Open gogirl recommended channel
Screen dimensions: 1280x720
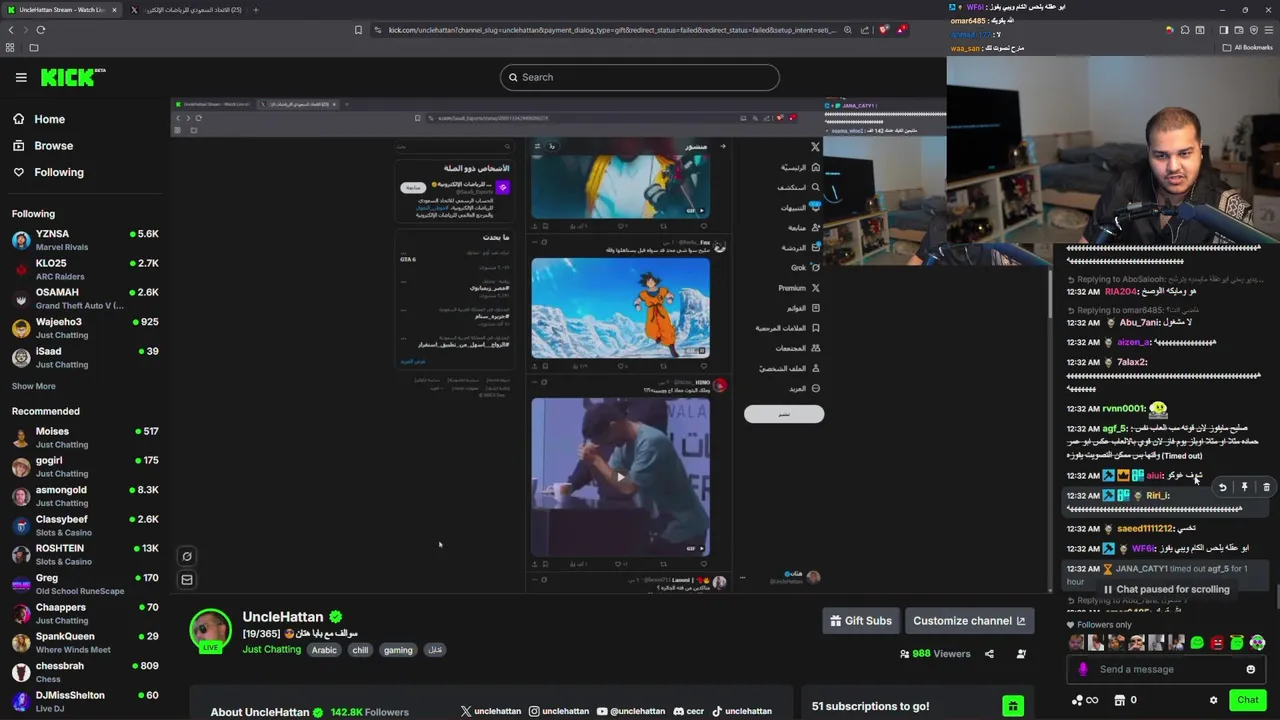85,466
